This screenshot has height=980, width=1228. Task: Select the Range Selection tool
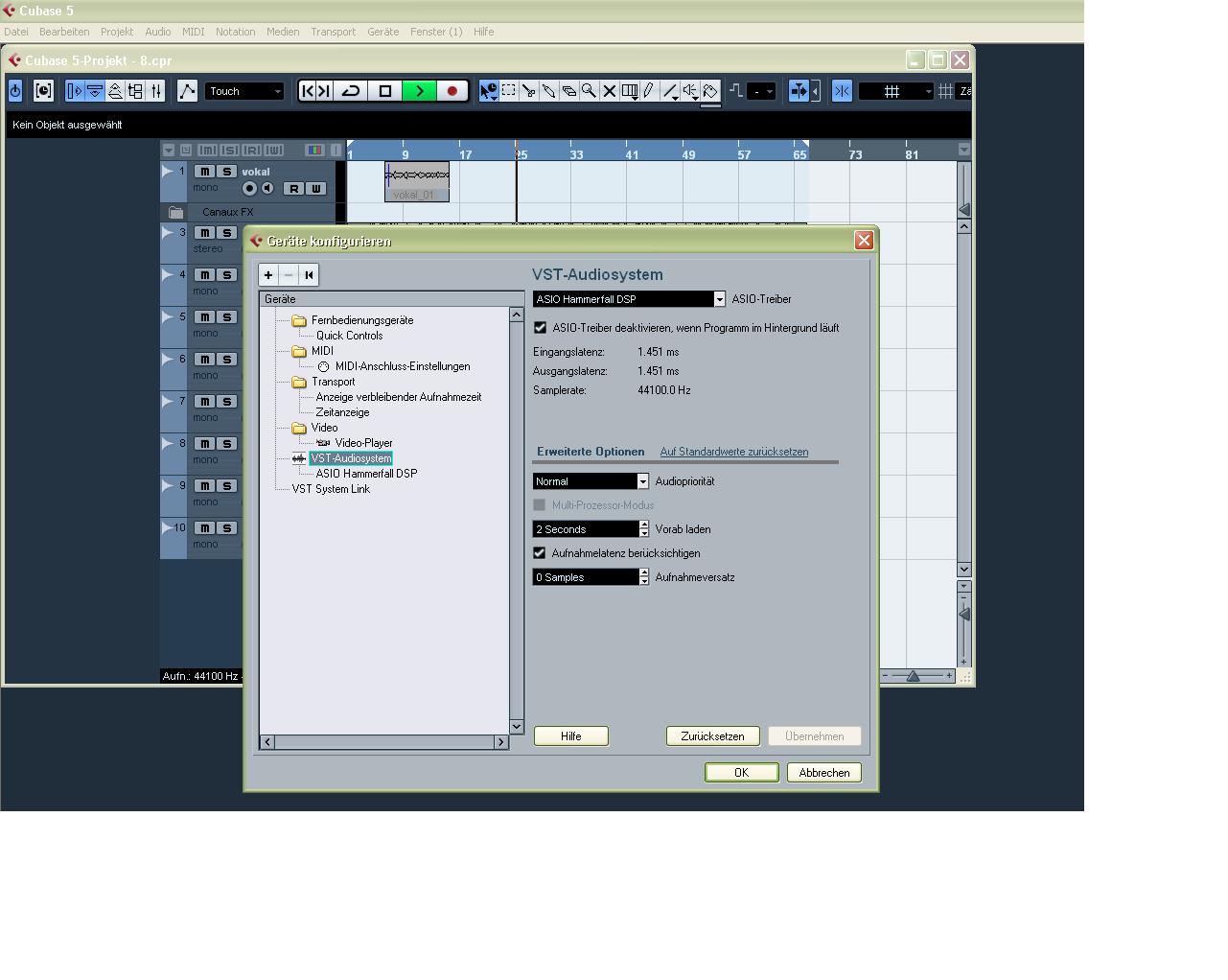509,91
